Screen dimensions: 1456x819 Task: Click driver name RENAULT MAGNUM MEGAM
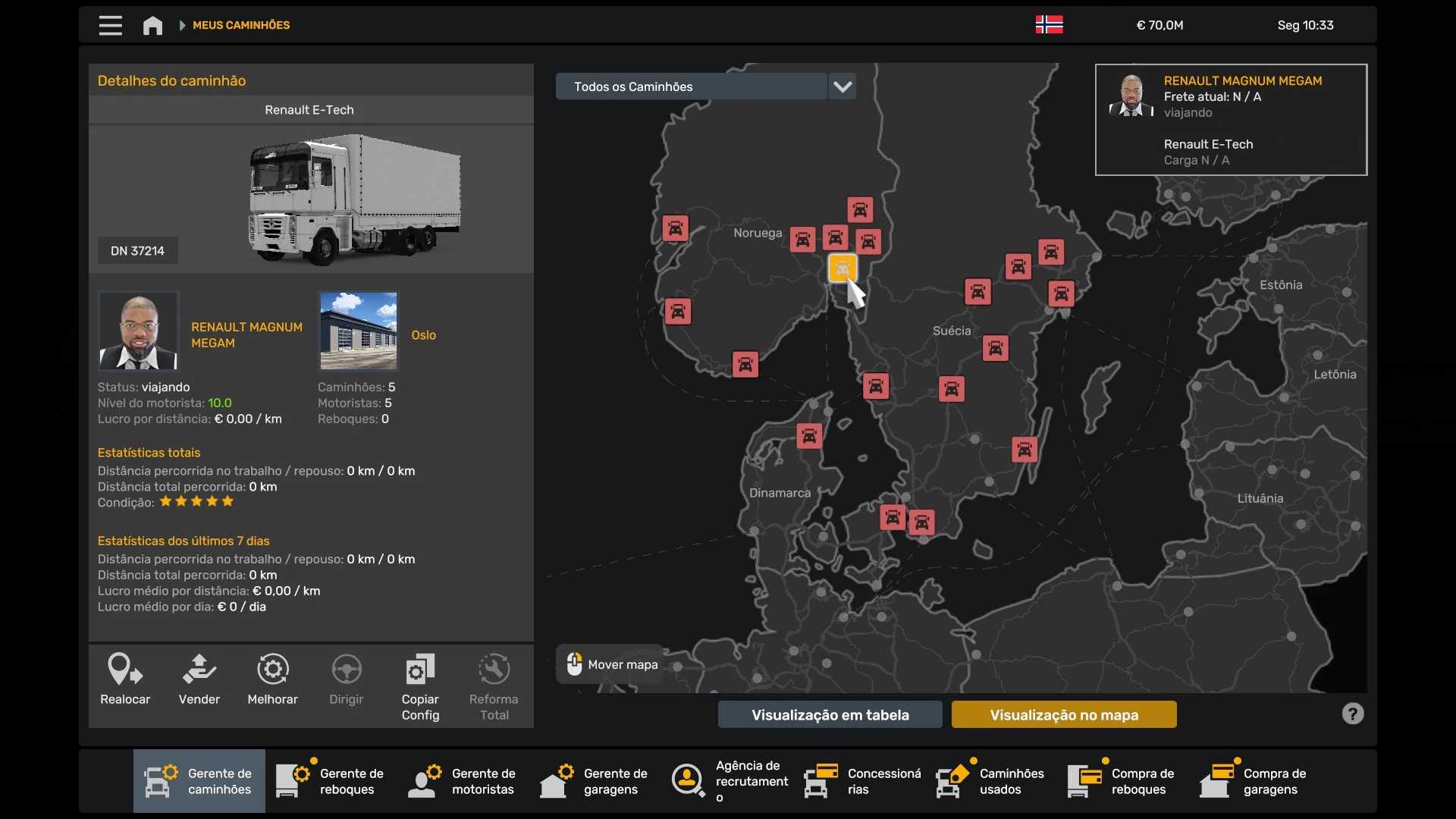click(246, 335)
